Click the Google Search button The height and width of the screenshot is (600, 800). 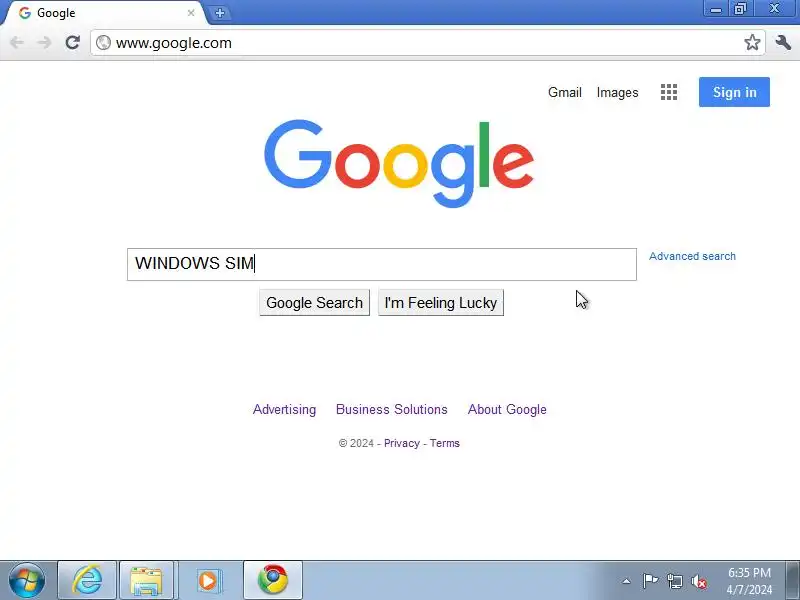(314, 303)
